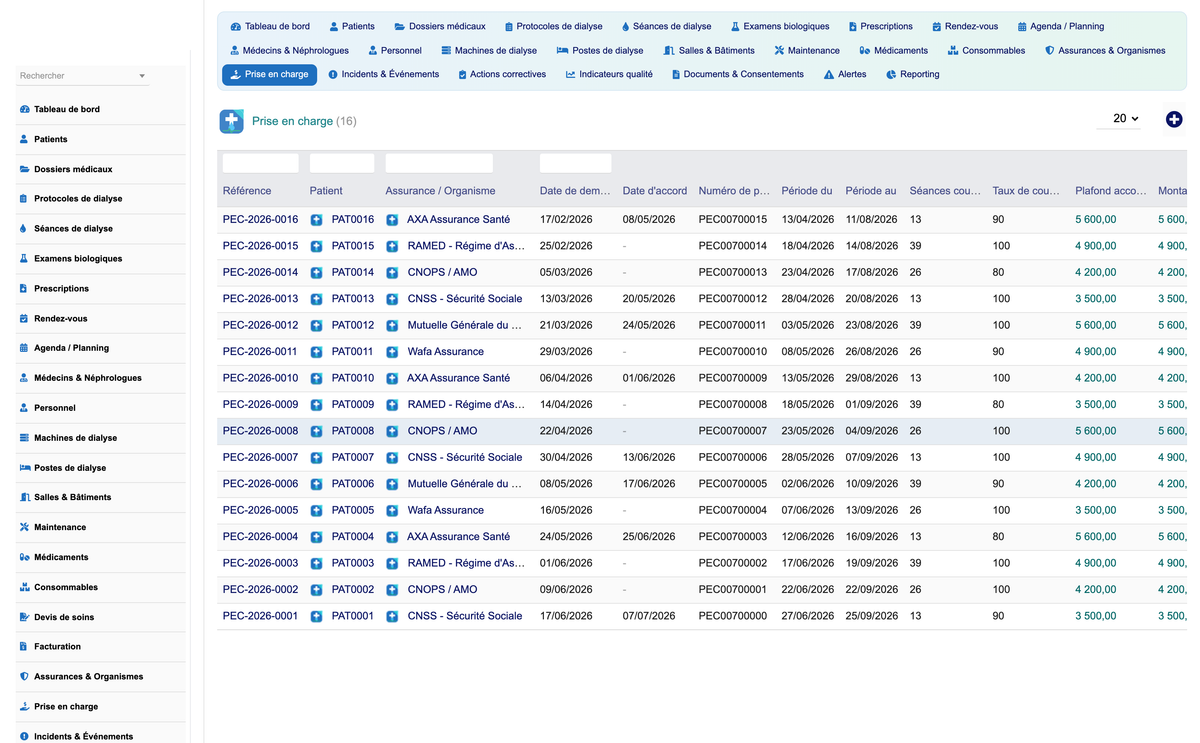
Task: Open reference link PEC-2026-0016
Action: (x=260, y=220)
